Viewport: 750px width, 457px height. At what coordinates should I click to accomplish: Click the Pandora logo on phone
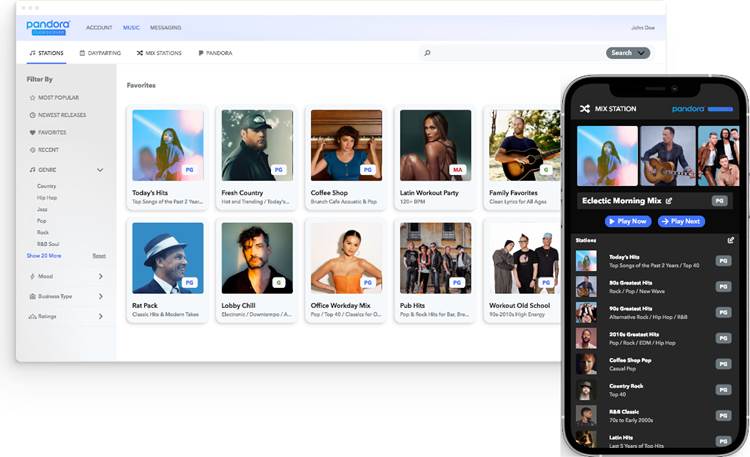[x=702, y=109]
